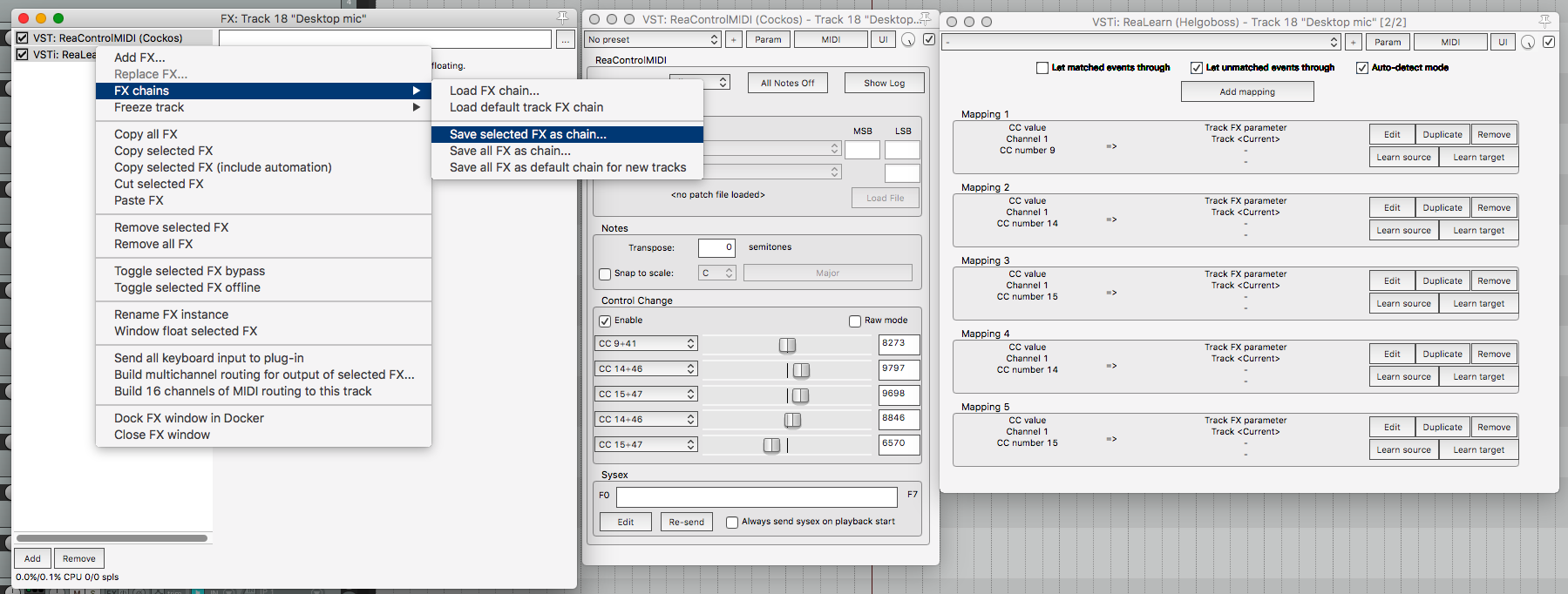Pin the ReaLearn plugin window
Image resolution: width=1568 pixels, height=594 pixels.
[x=1544, y=21]
